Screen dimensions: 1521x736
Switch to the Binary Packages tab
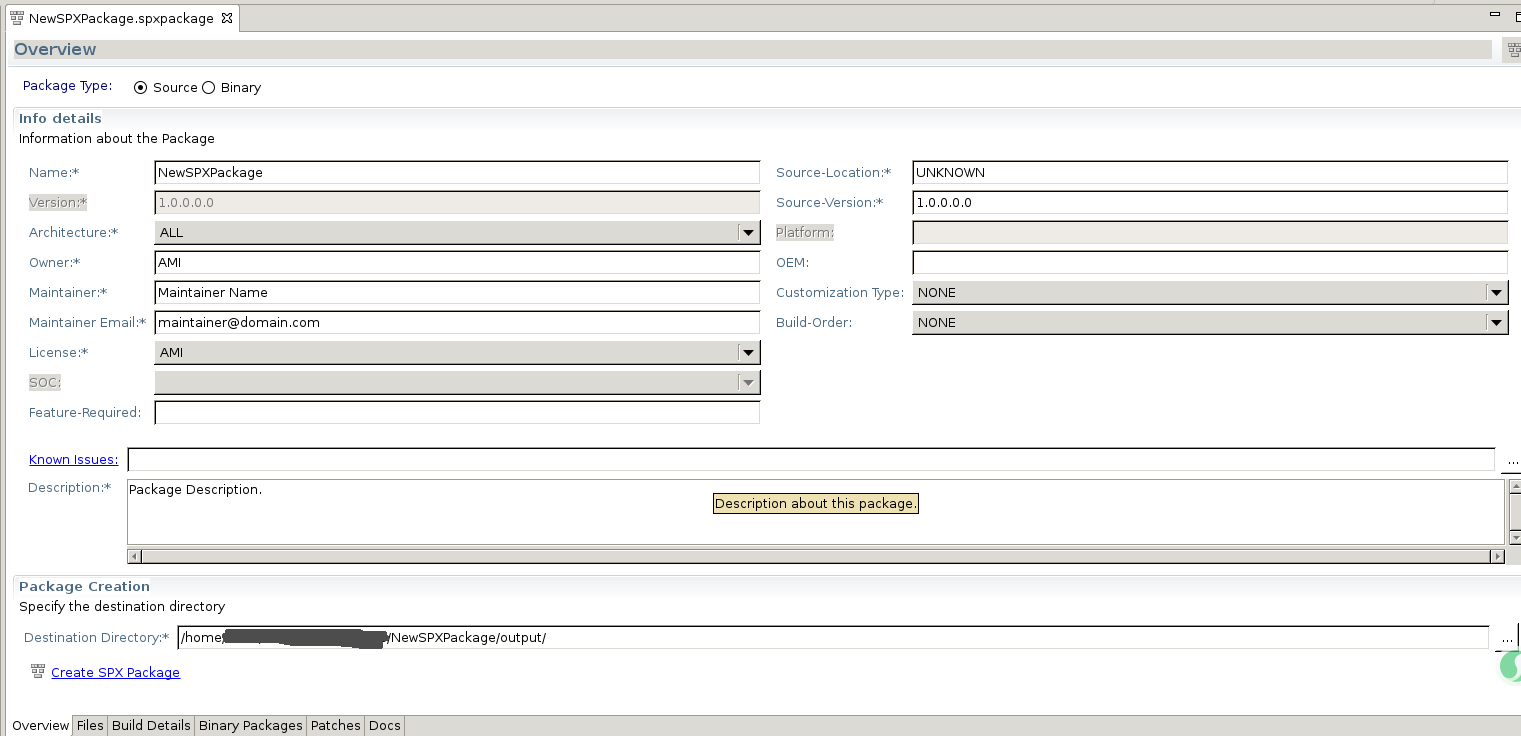click(250, 725)
